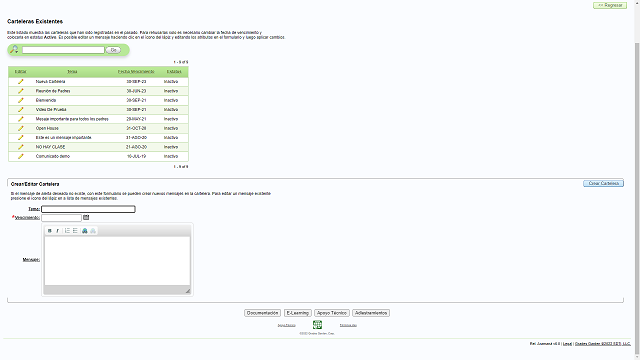Sort table by Editar column header

point(20,71)
